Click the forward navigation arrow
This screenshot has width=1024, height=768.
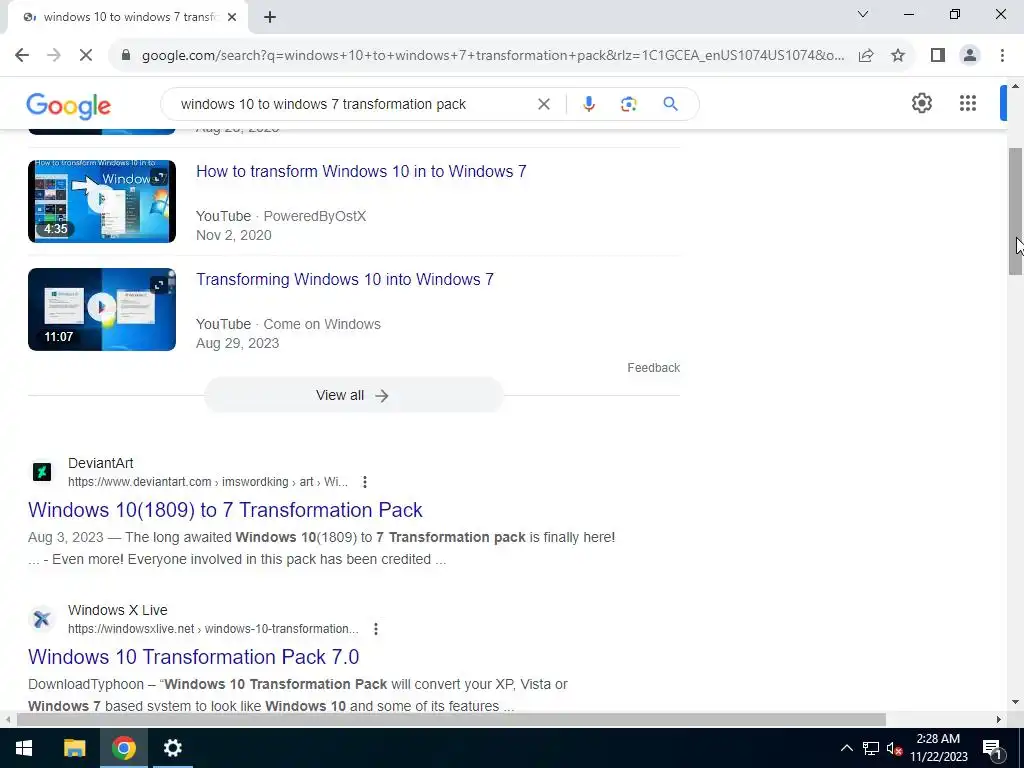tap(54, 55)
